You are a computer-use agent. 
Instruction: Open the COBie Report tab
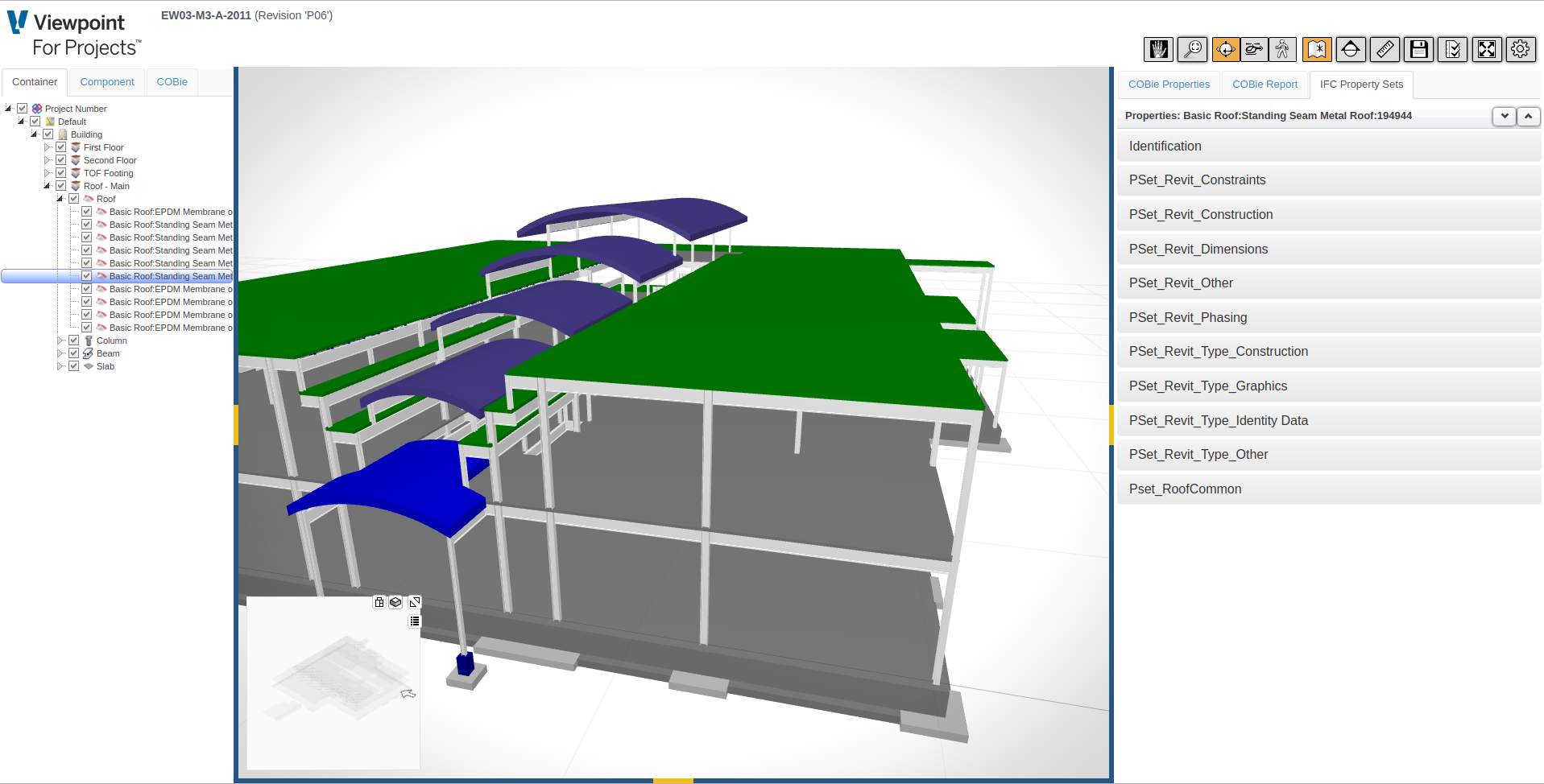point(1265,85)
